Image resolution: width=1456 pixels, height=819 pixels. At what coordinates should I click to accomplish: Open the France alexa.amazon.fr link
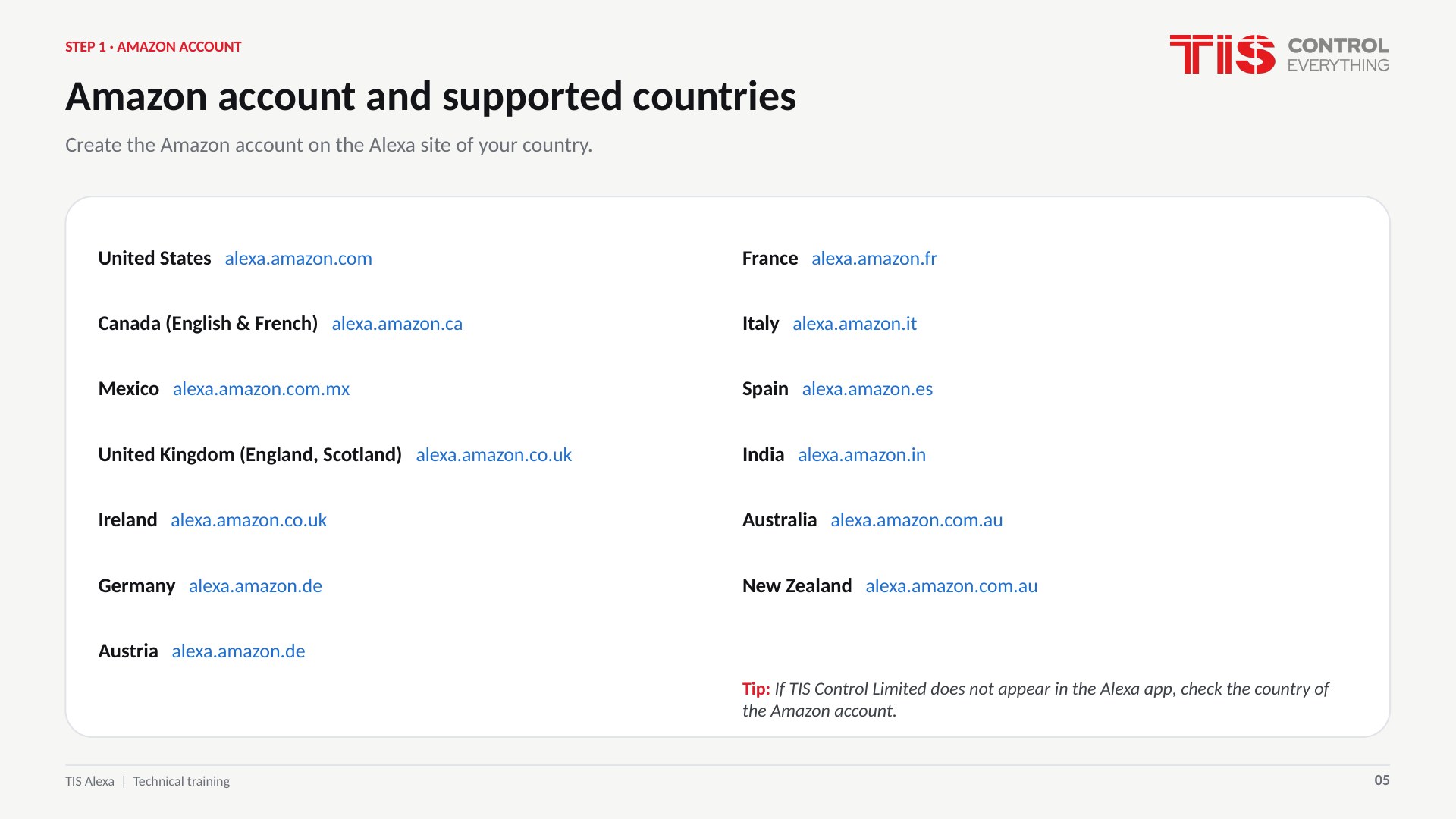pyautogui.click(x=874, y=259)
